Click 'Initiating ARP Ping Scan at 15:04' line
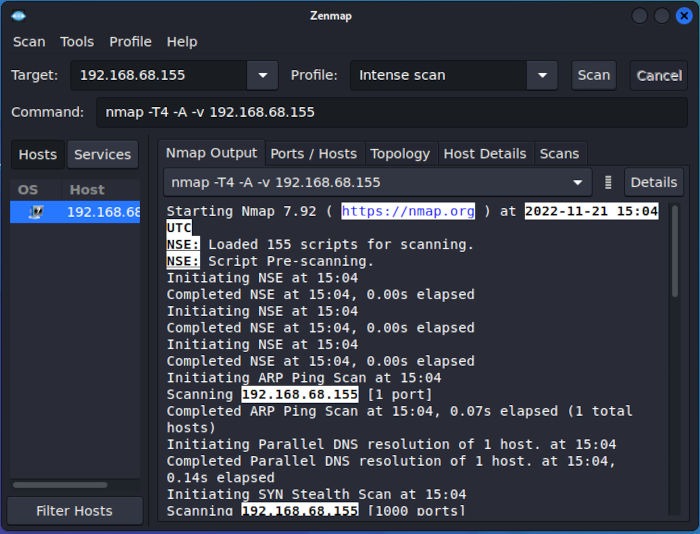Screen dimensions: 700x534 304,378
